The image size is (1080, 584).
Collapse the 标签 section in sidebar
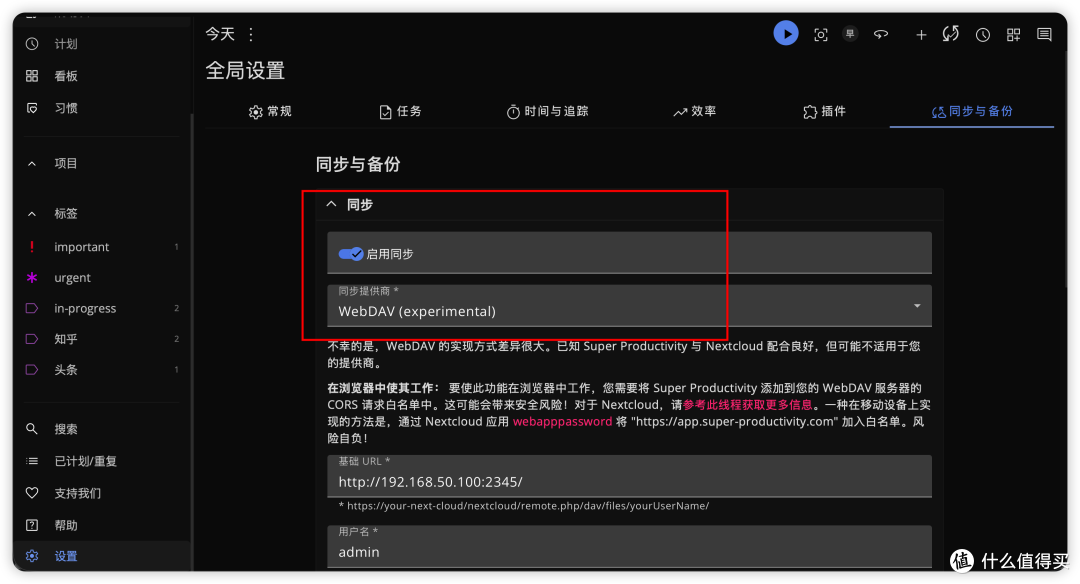tap(32, 213)
